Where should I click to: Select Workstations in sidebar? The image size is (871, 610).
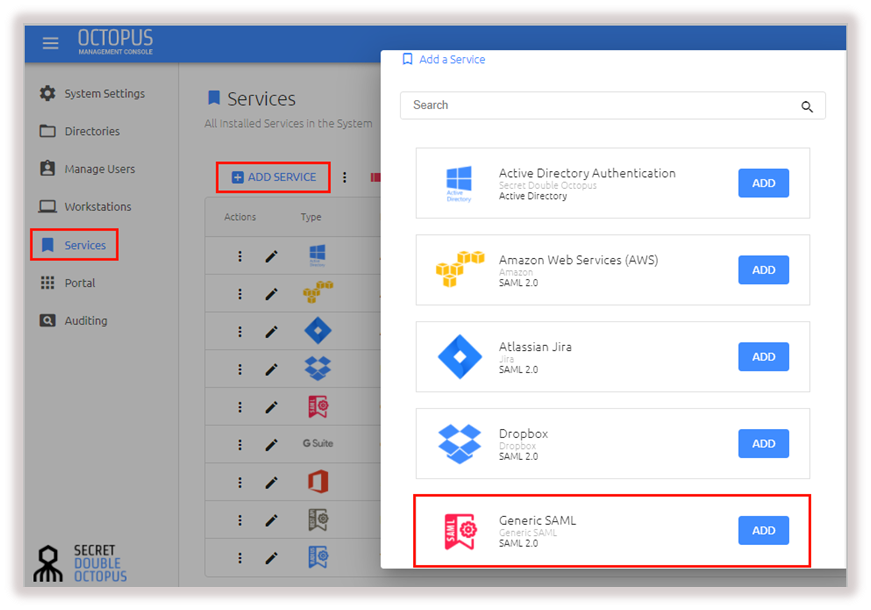85,207
